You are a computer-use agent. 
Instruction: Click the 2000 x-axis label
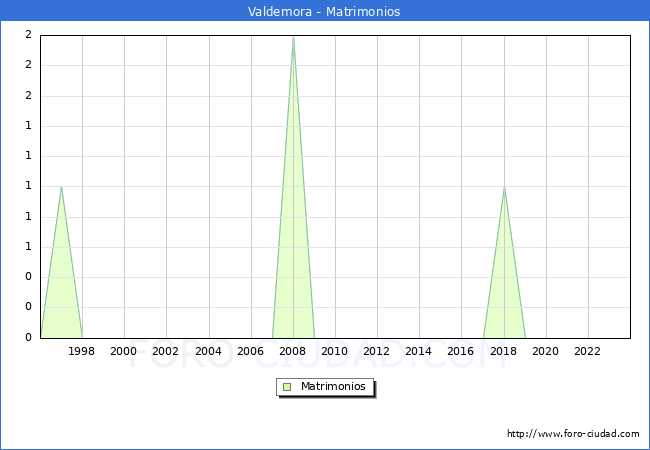pos(124,351)
